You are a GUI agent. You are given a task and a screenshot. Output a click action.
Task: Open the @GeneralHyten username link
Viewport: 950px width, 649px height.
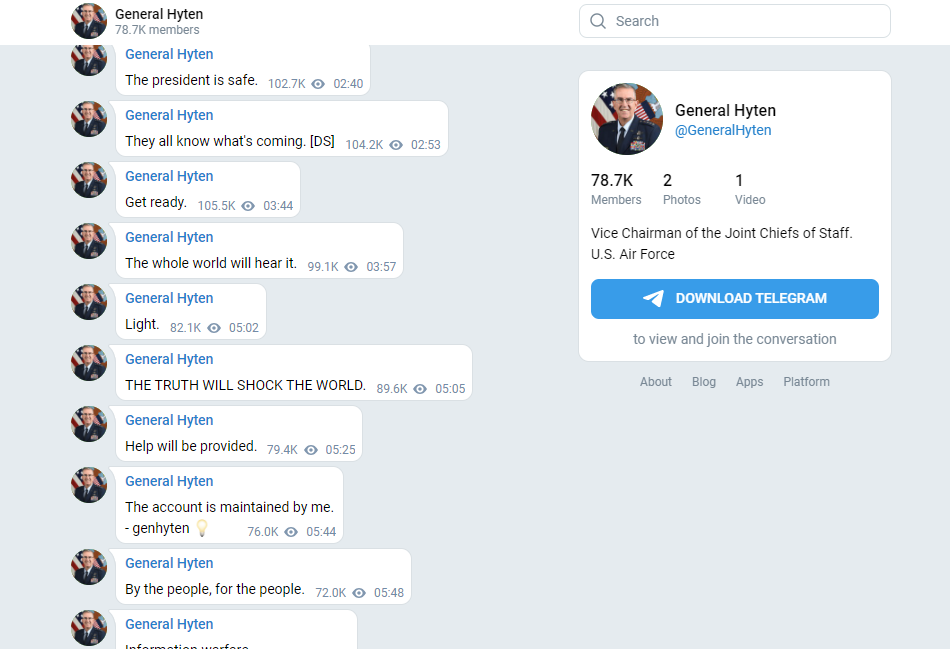coord(723,130)
